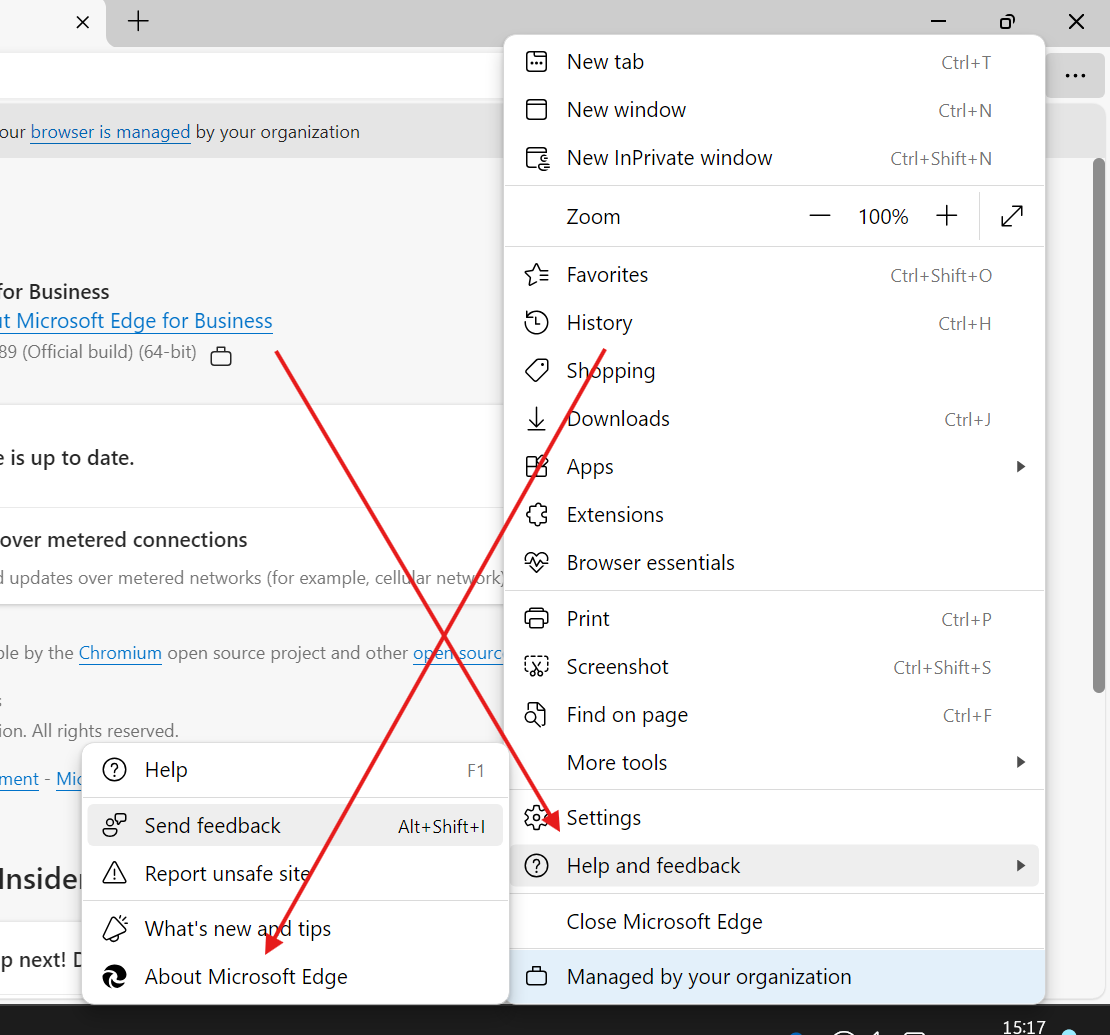
Task: Click the Find on page icon
Action: (x=536, y=715)
